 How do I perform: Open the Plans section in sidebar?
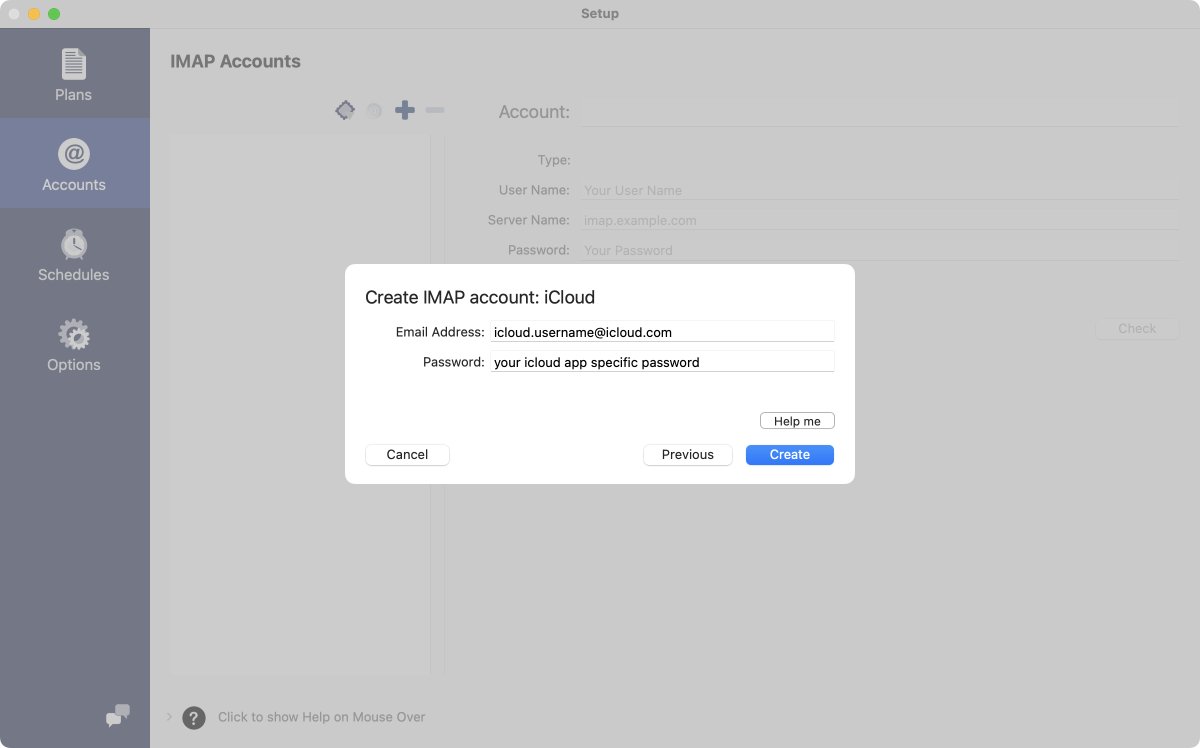[73, 72]
